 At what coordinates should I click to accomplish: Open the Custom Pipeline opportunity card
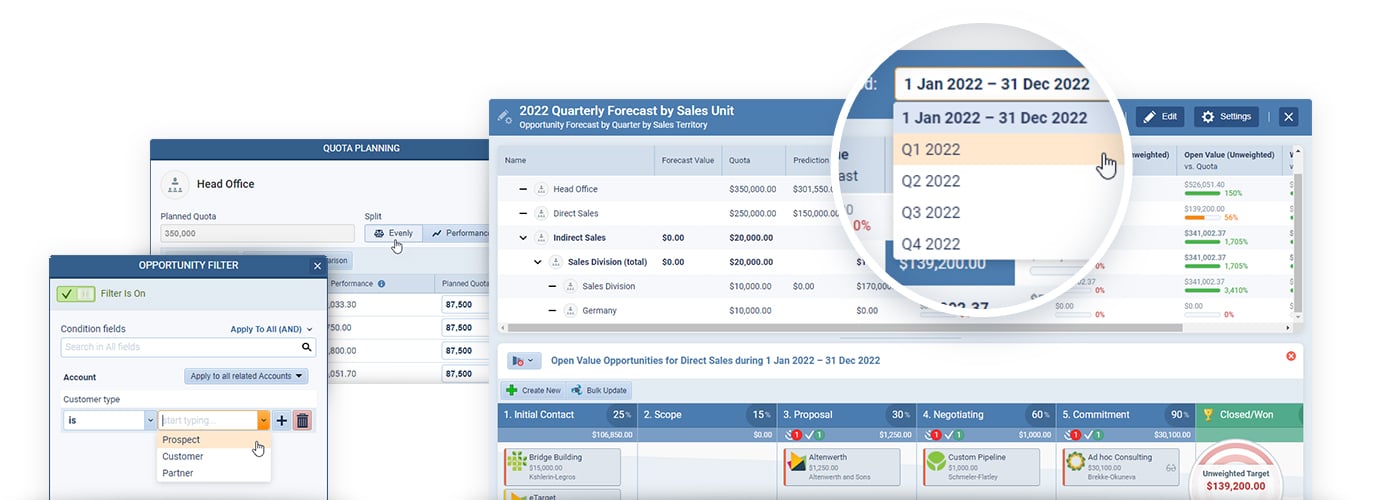click(981, 467)
